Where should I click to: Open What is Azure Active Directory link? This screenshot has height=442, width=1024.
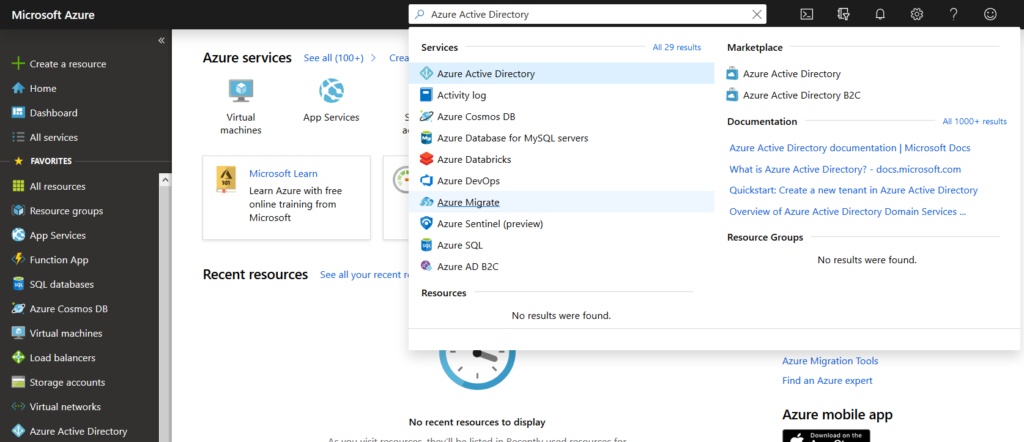tap(845, 169)
